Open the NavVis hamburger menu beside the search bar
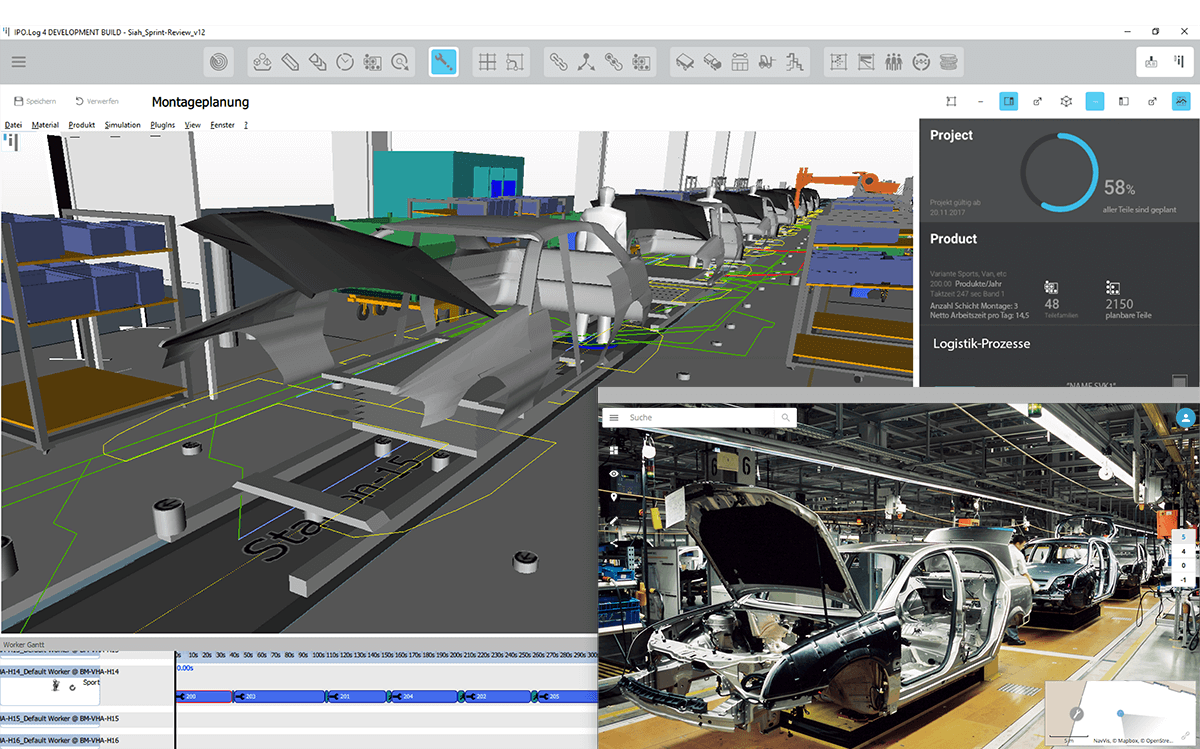Image resolution: width=1200 pixels, height=749 pixels. [x=612, y=417]
